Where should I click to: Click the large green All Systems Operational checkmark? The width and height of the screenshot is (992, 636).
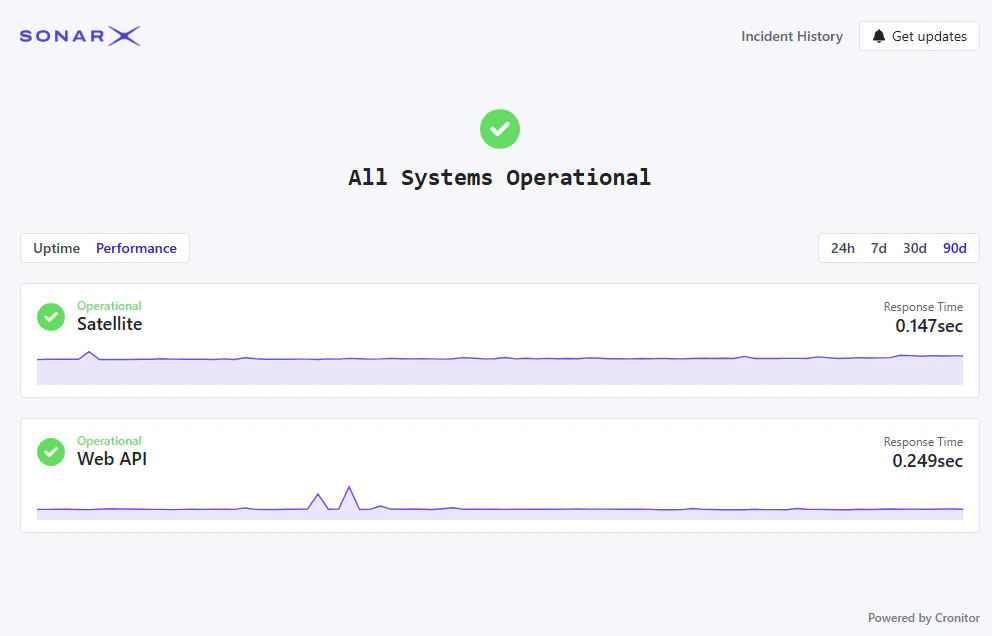[x=500, y=129]
